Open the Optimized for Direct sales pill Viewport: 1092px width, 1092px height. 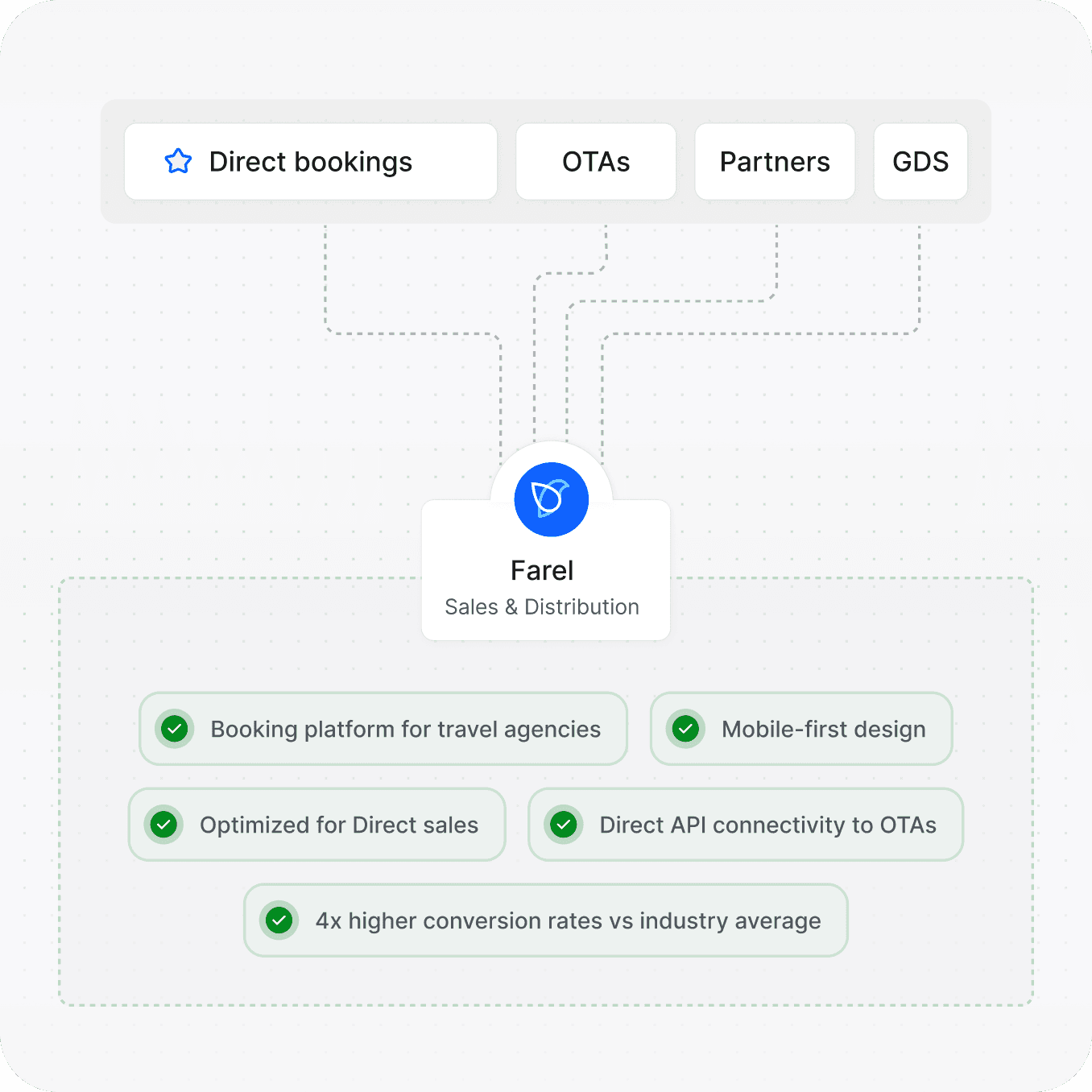tap(317, 825)
